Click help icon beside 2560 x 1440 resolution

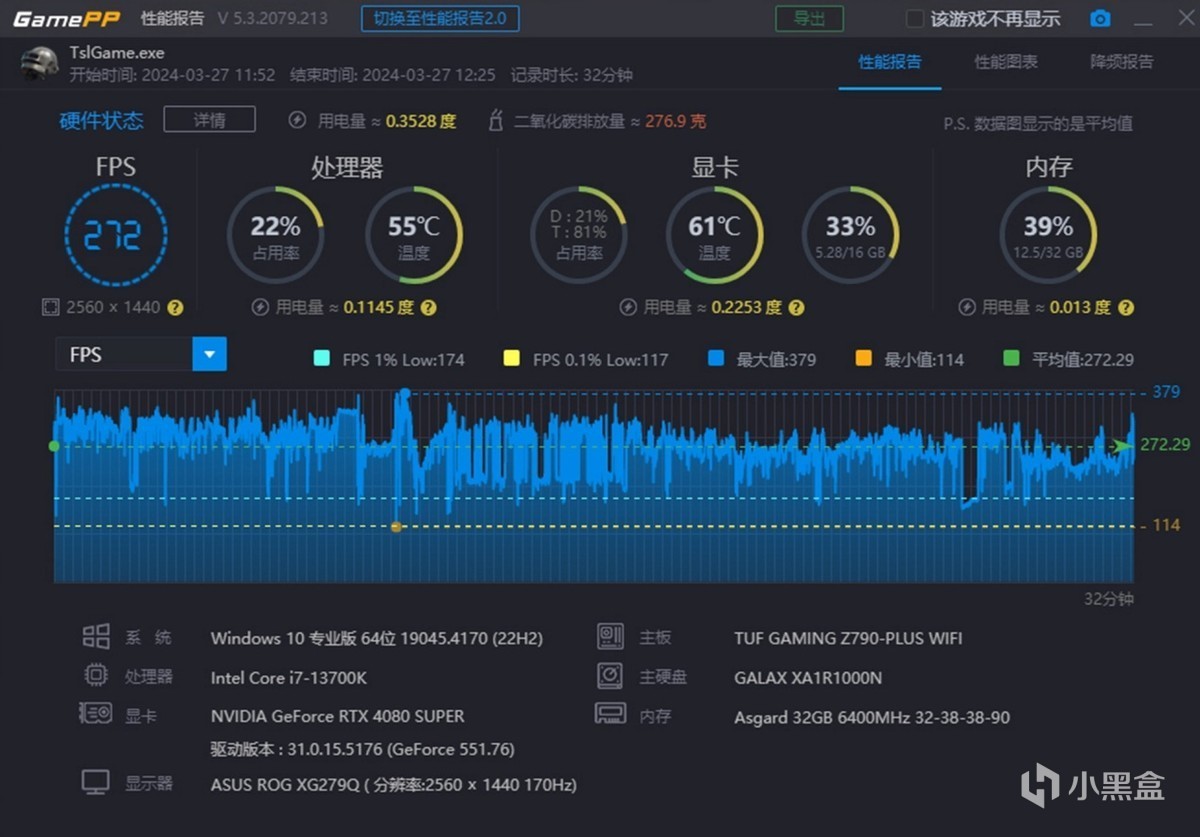point(176,308)
